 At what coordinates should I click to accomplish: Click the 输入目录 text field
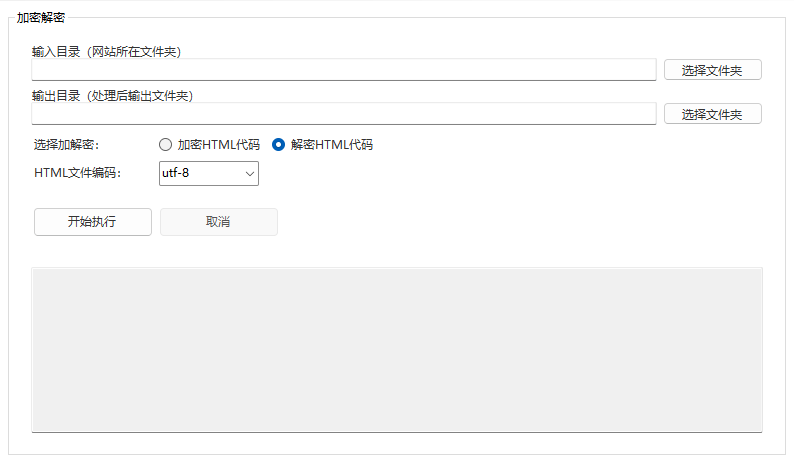point(343,69)
